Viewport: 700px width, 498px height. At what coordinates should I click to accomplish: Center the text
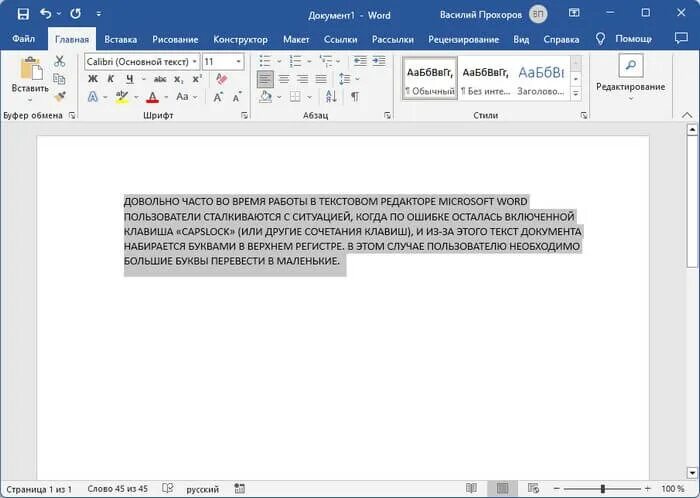click(x=284, y=79)
